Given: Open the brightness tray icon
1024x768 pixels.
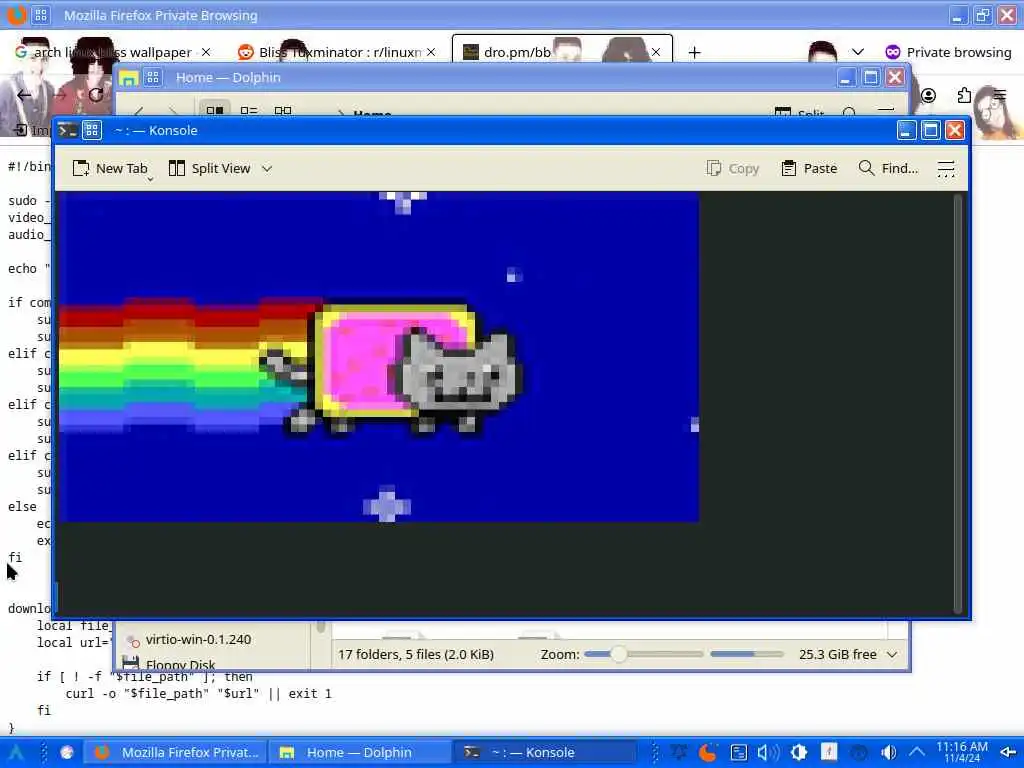Looking at the screenshot, I should coord(799,752).
